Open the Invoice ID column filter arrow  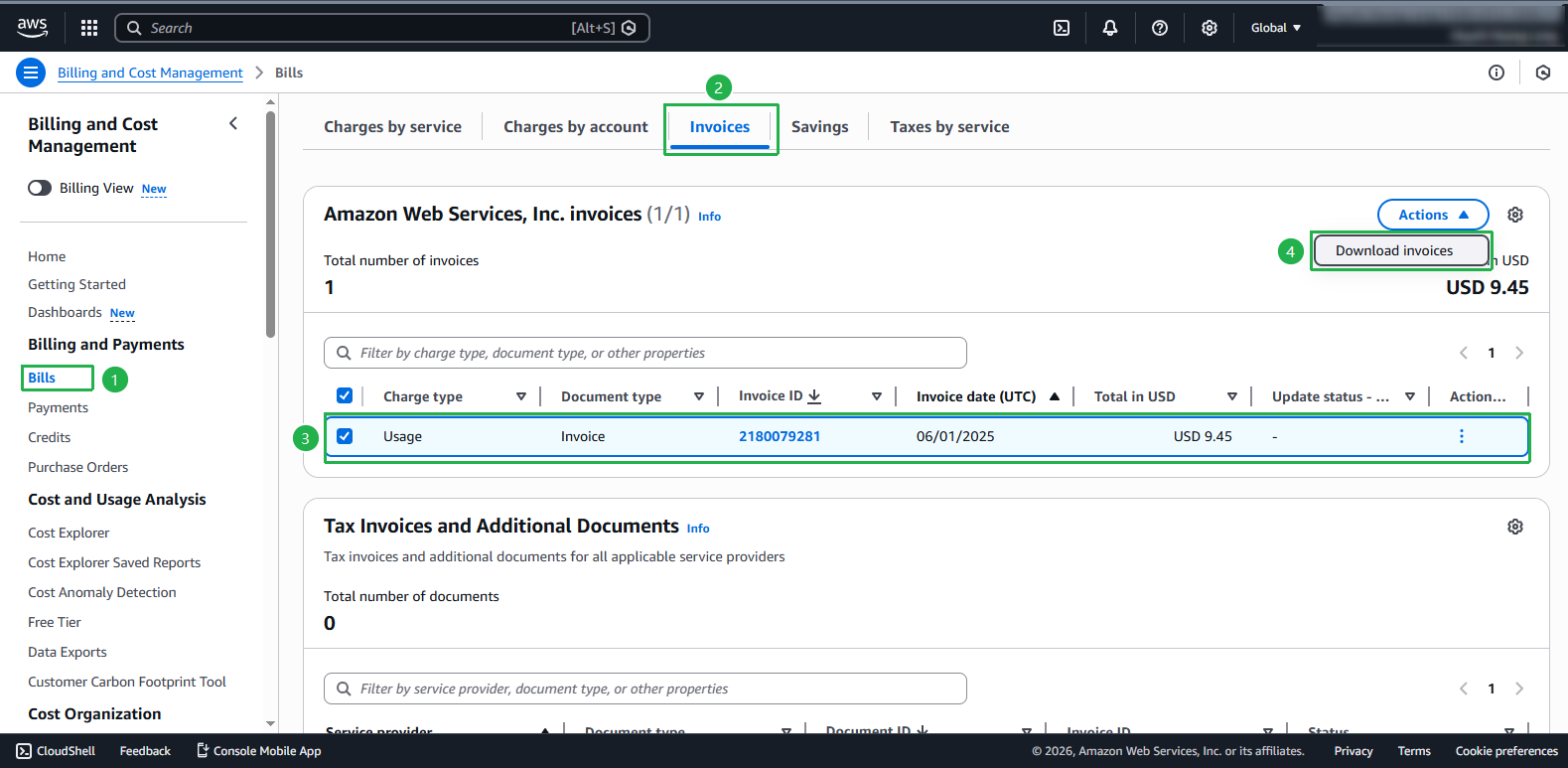tap(877, 396)
